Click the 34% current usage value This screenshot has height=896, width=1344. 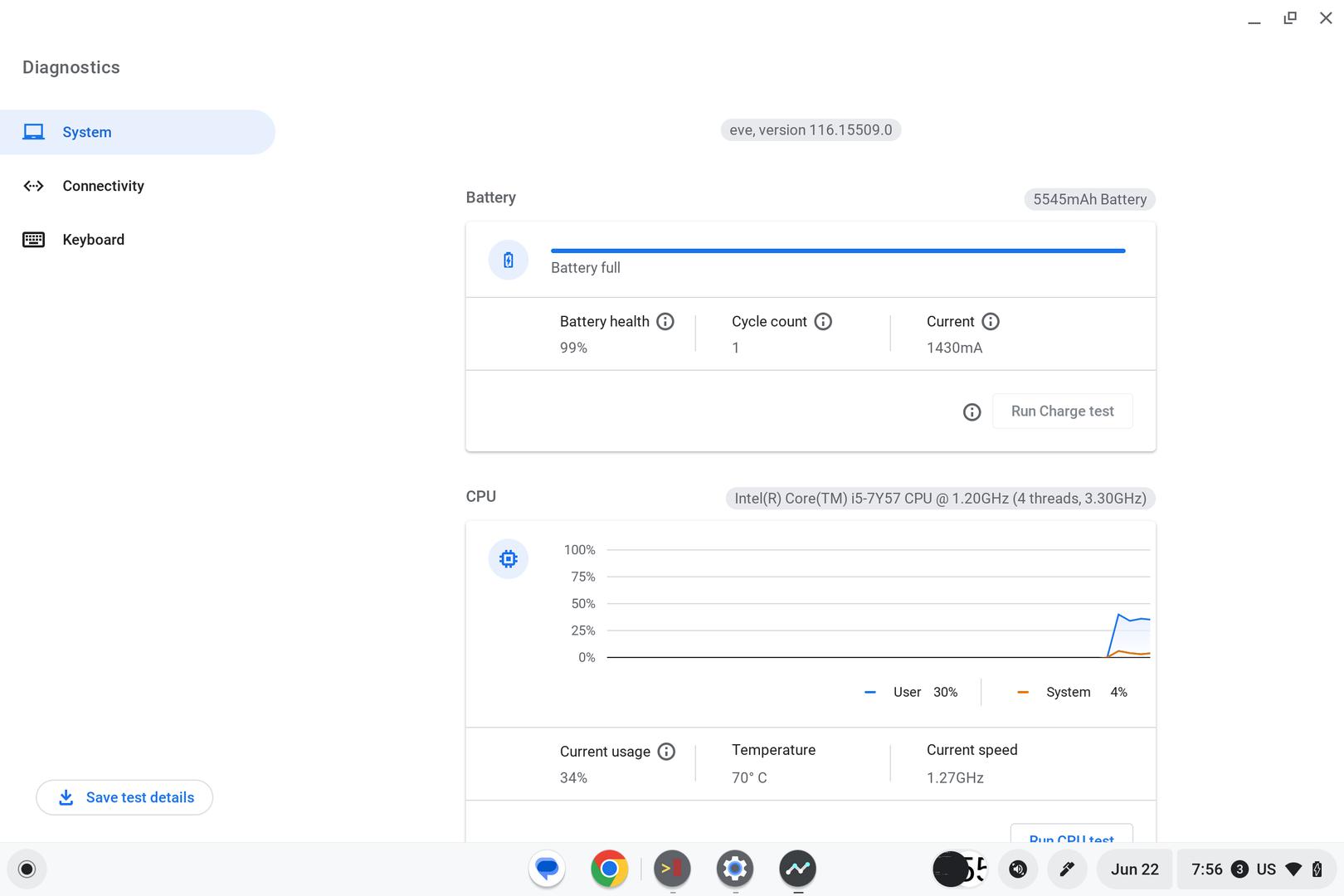coord(573,777)
